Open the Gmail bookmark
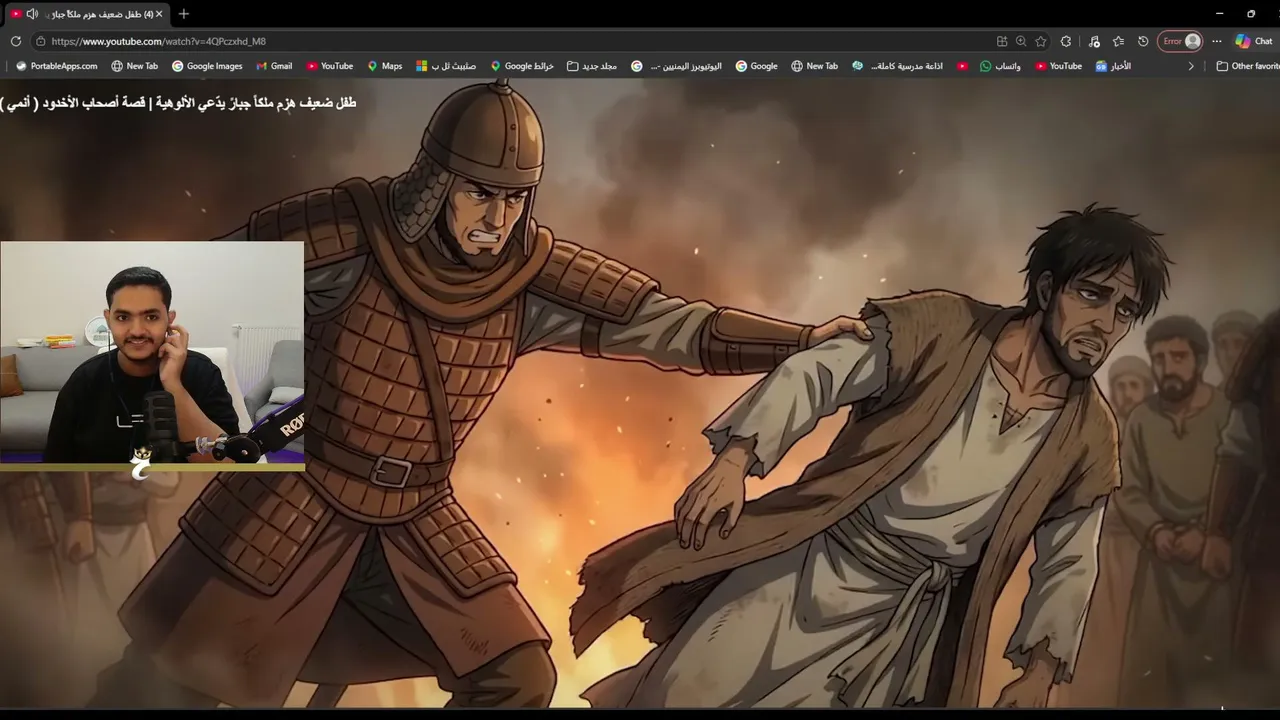 point(274,66)
